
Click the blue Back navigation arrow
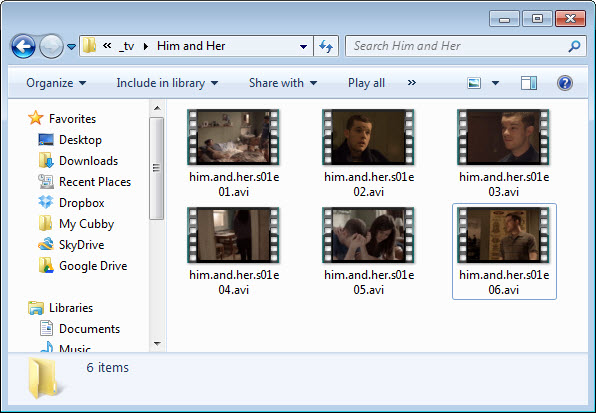tap(23, 46)
